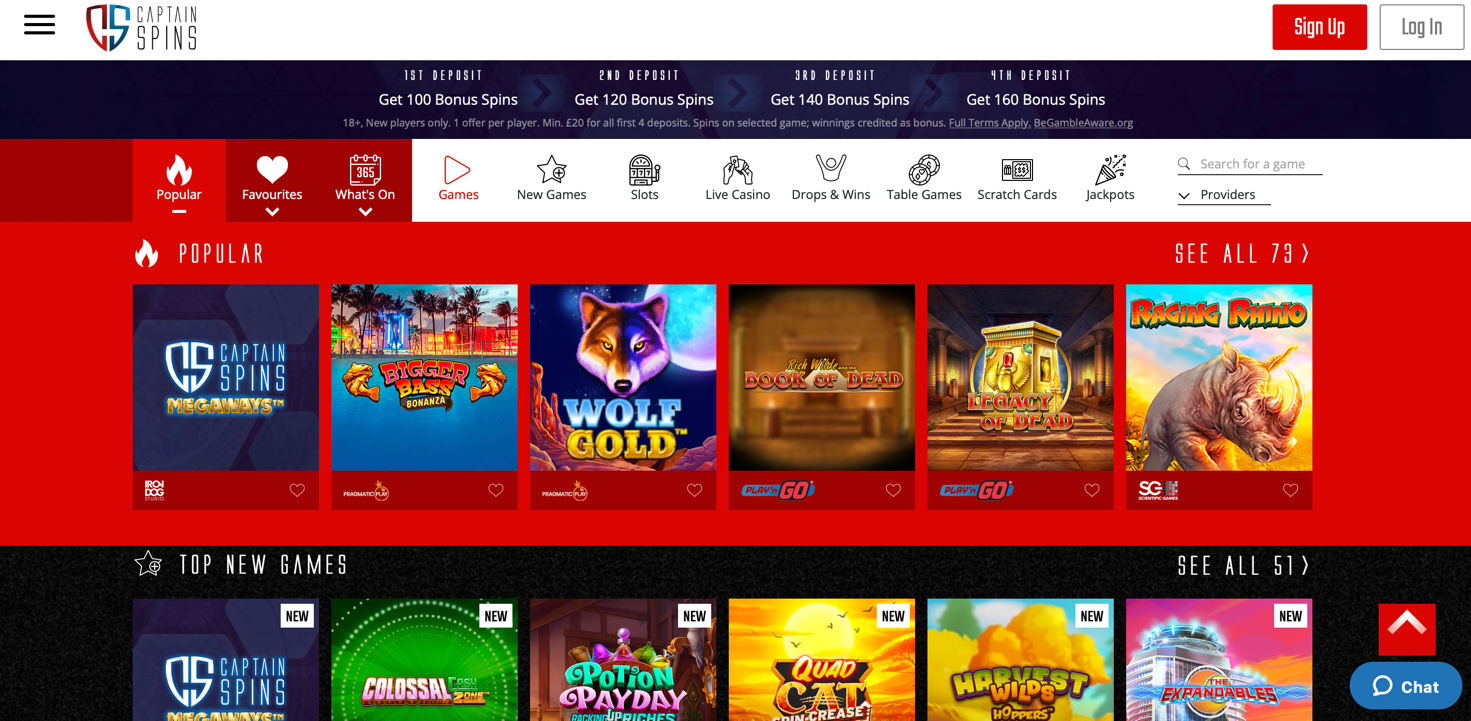This screenshot has width=1471, height=721.
Task: Open the Bigger Bass Bonanza game thumbnail
Action: 424,377
